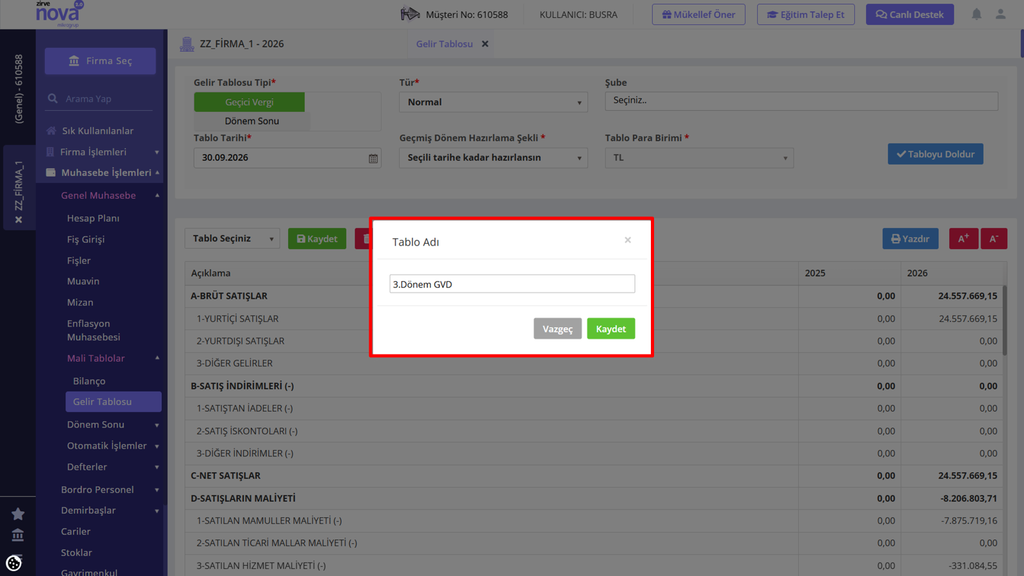
Task: Open Bilanço in Mali Tablolar menu
Action: point(89,381)
